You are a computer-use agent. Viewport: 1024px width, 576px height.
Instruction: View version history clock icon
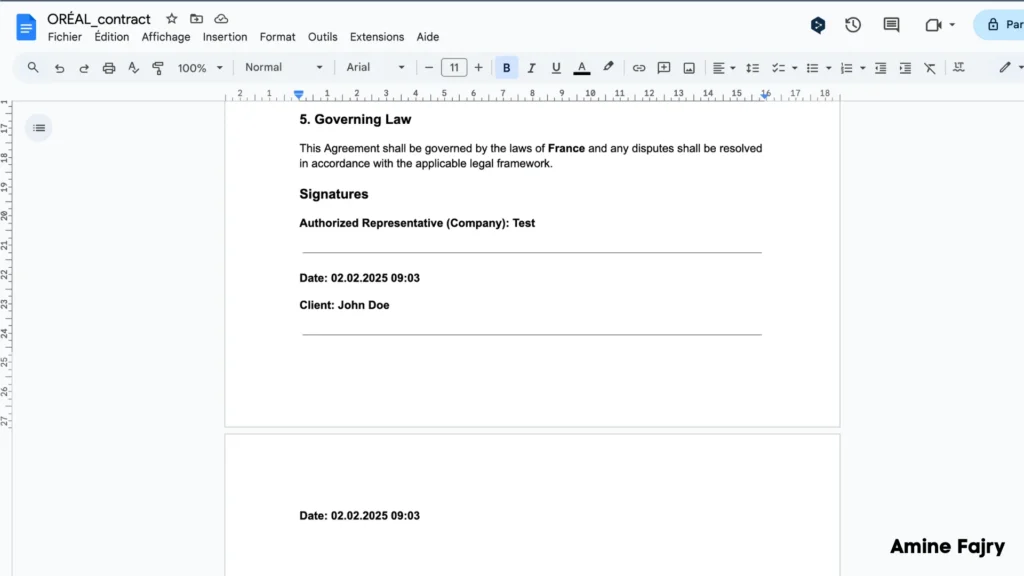coord(853,25)
